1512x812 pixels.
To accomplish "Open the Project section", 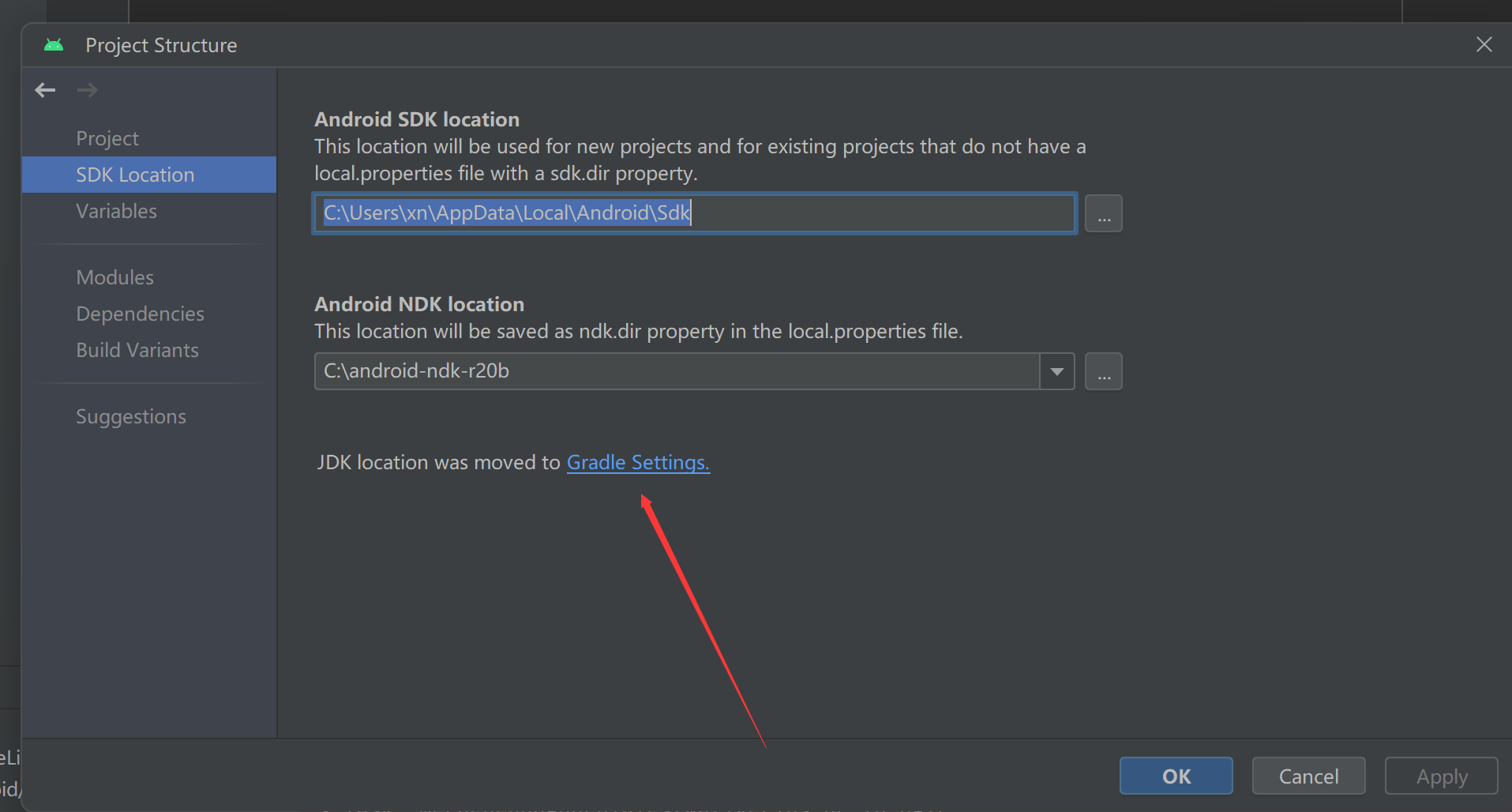I will pyautogui.click(x=107, y=138).
